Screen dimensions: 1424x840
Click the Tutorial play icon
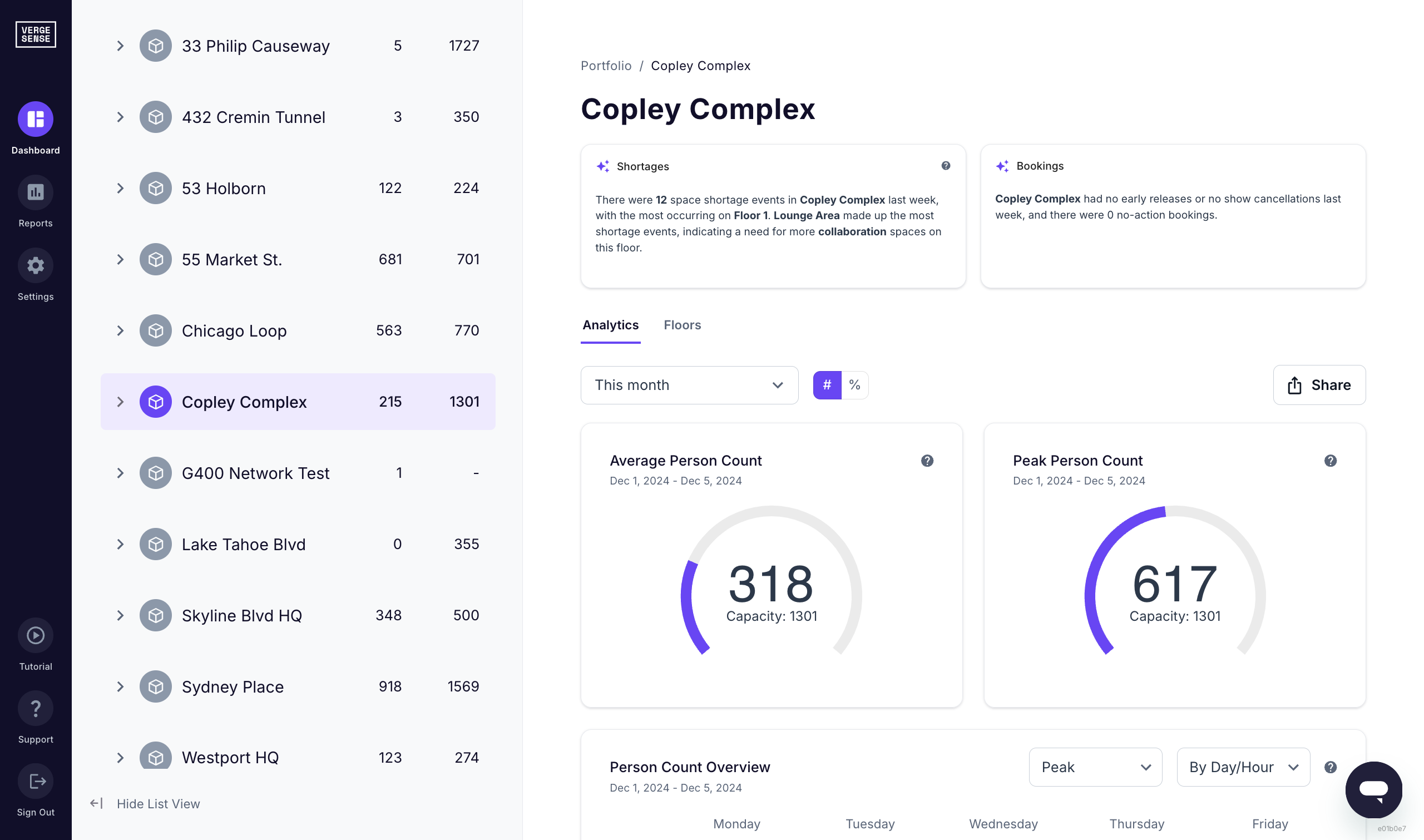36,635
